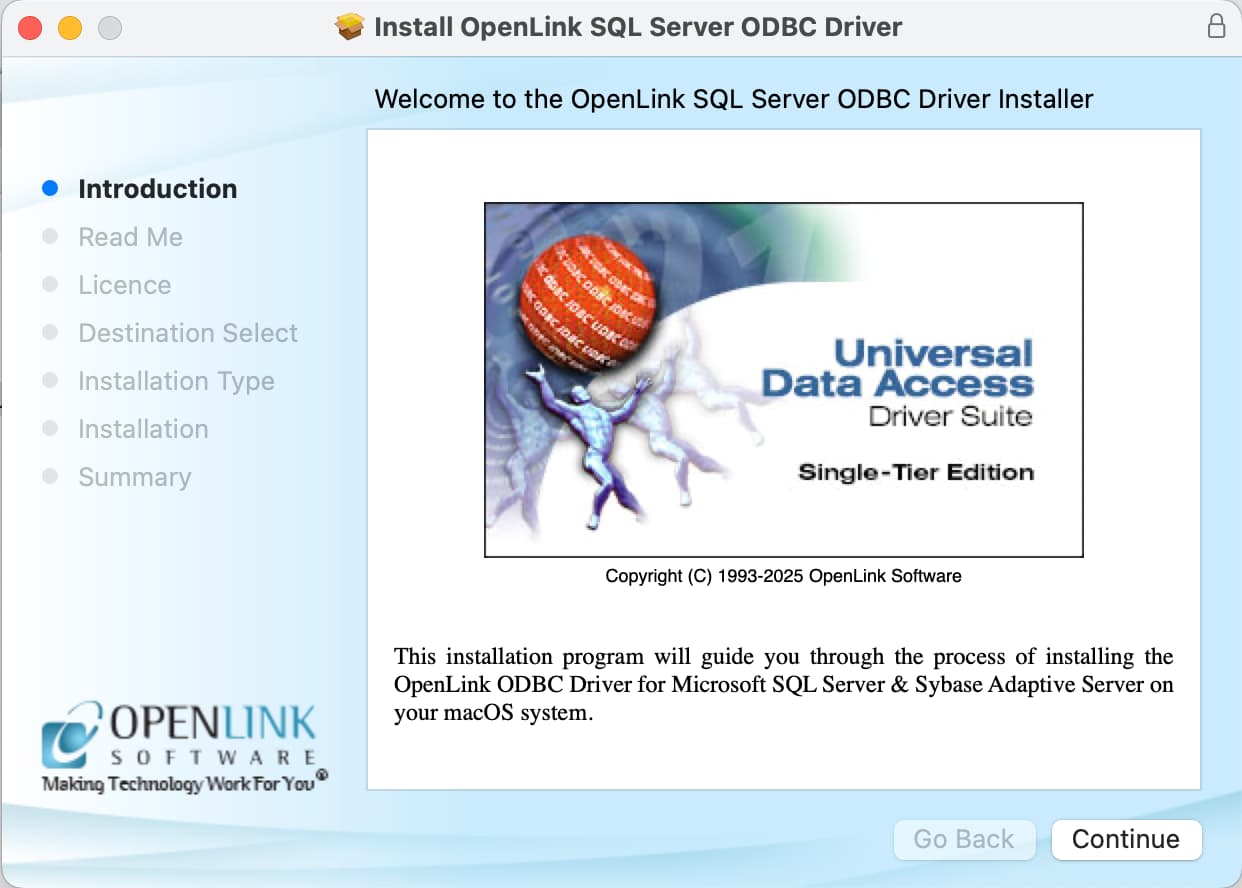Go to the Destination Select step
Screen dimensions: 1242x888
188,333
